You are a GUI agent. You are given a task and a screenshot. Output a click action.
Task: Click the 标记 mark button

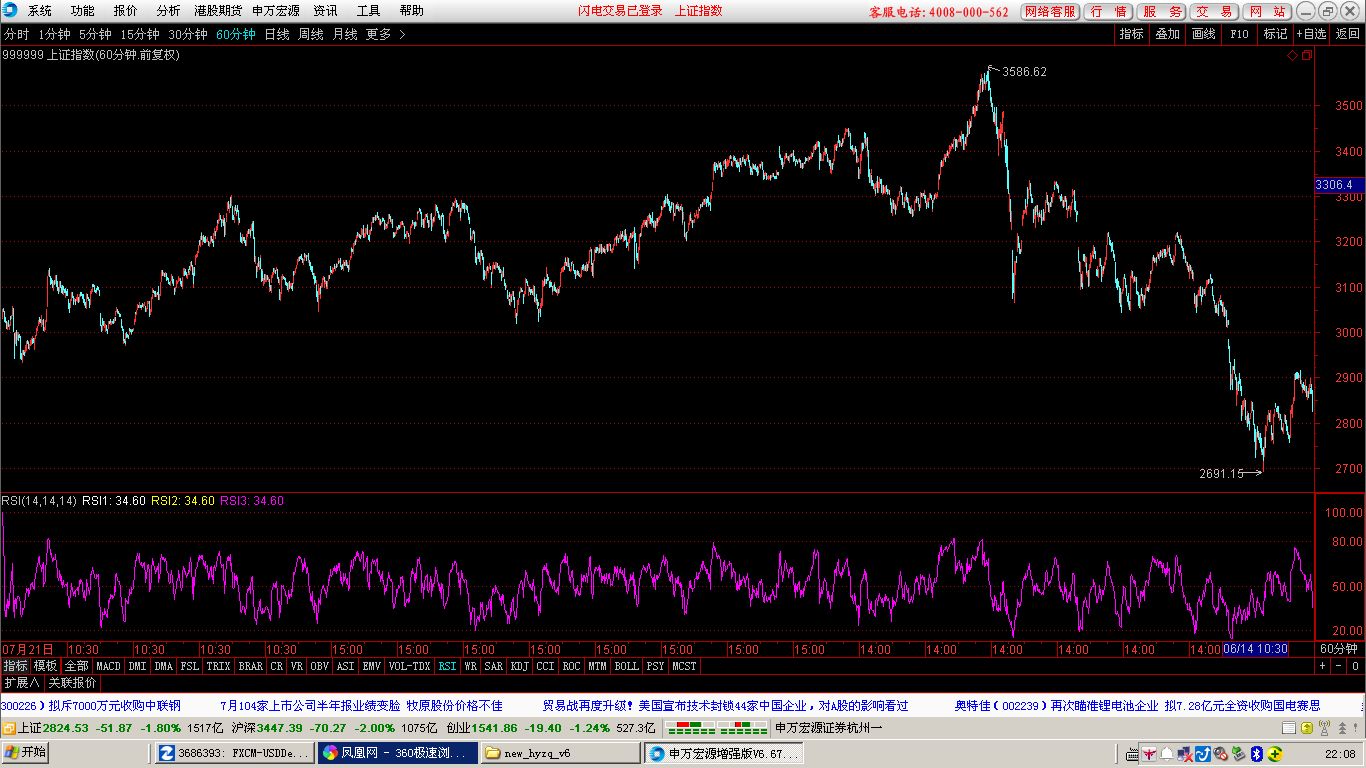tap(1275, 34)
